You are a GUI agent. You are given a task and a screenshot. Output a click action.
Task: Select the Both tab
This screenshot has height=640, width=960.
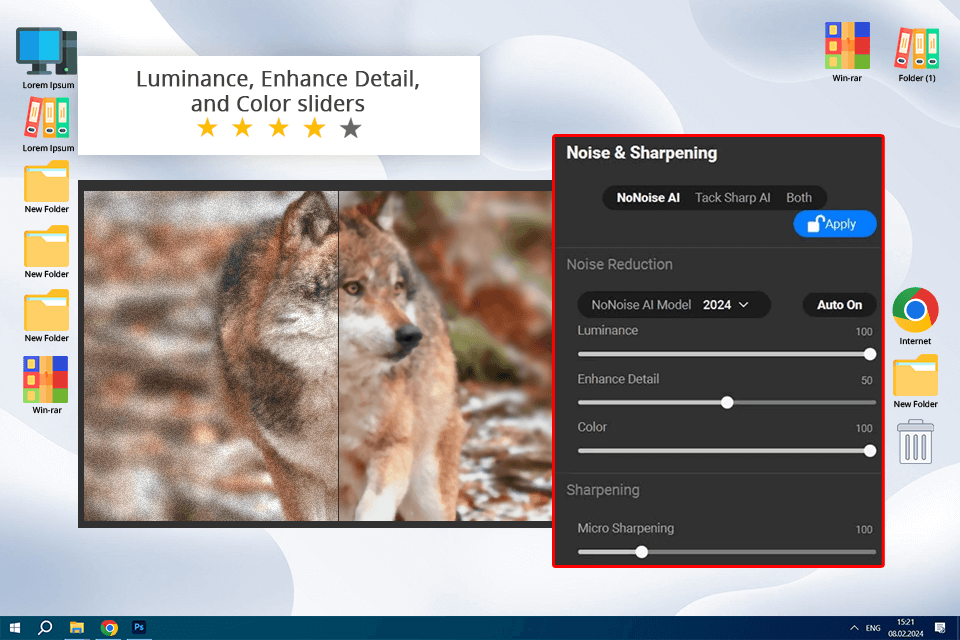point(799,198)
